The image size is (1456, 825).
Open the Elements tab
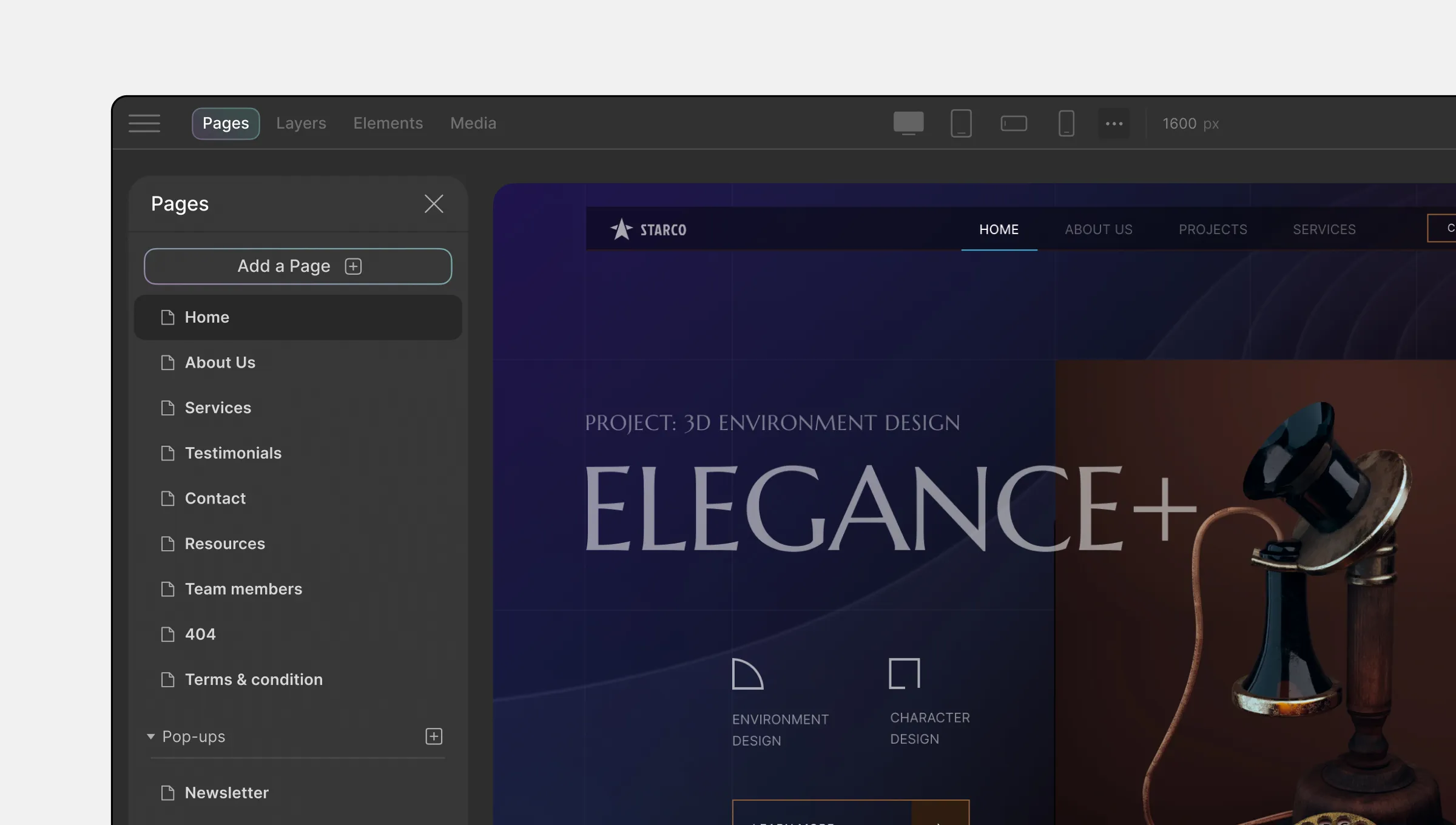388,123
